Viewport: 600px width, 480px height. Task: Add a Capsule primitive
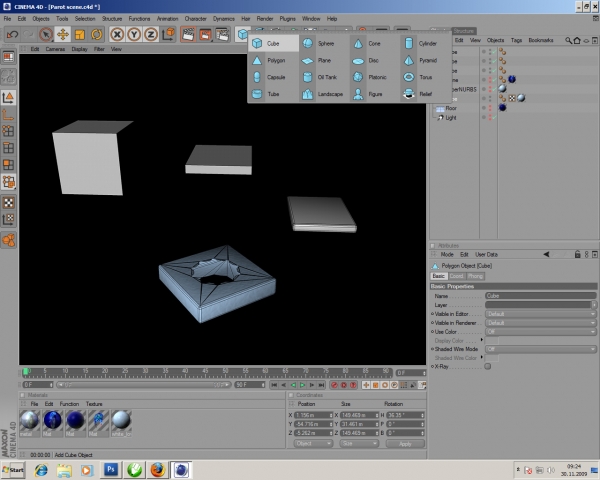pyautogui.click(x=274, y=77)
